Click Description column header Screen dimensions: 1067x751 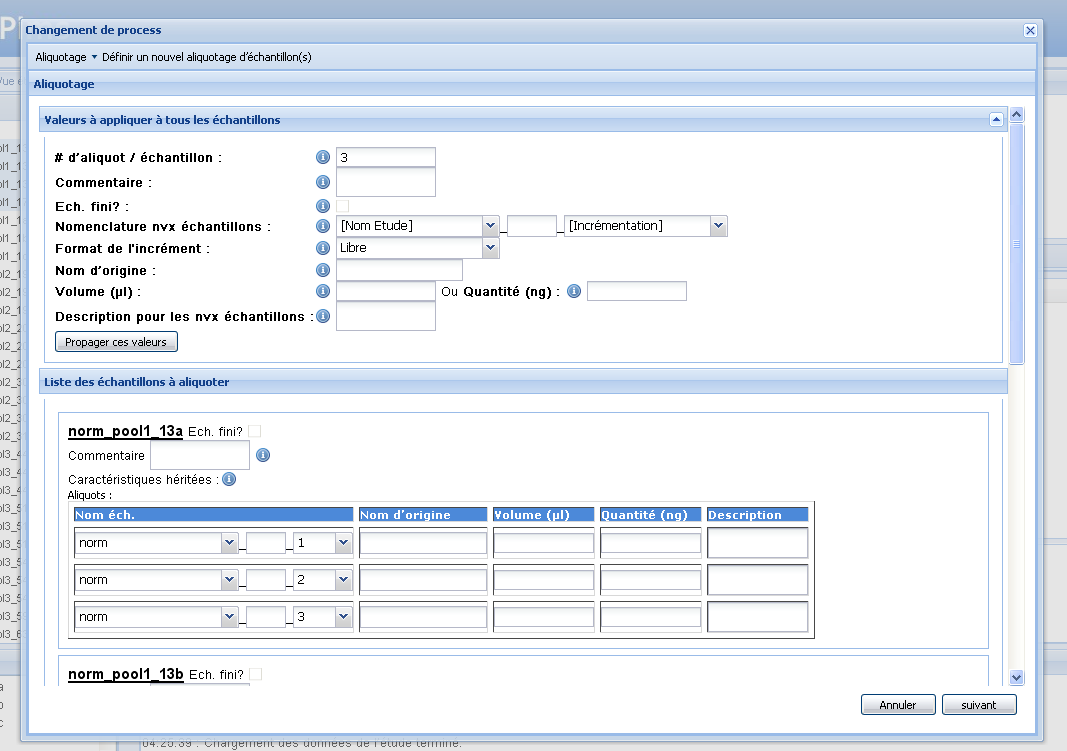(757, 514)
